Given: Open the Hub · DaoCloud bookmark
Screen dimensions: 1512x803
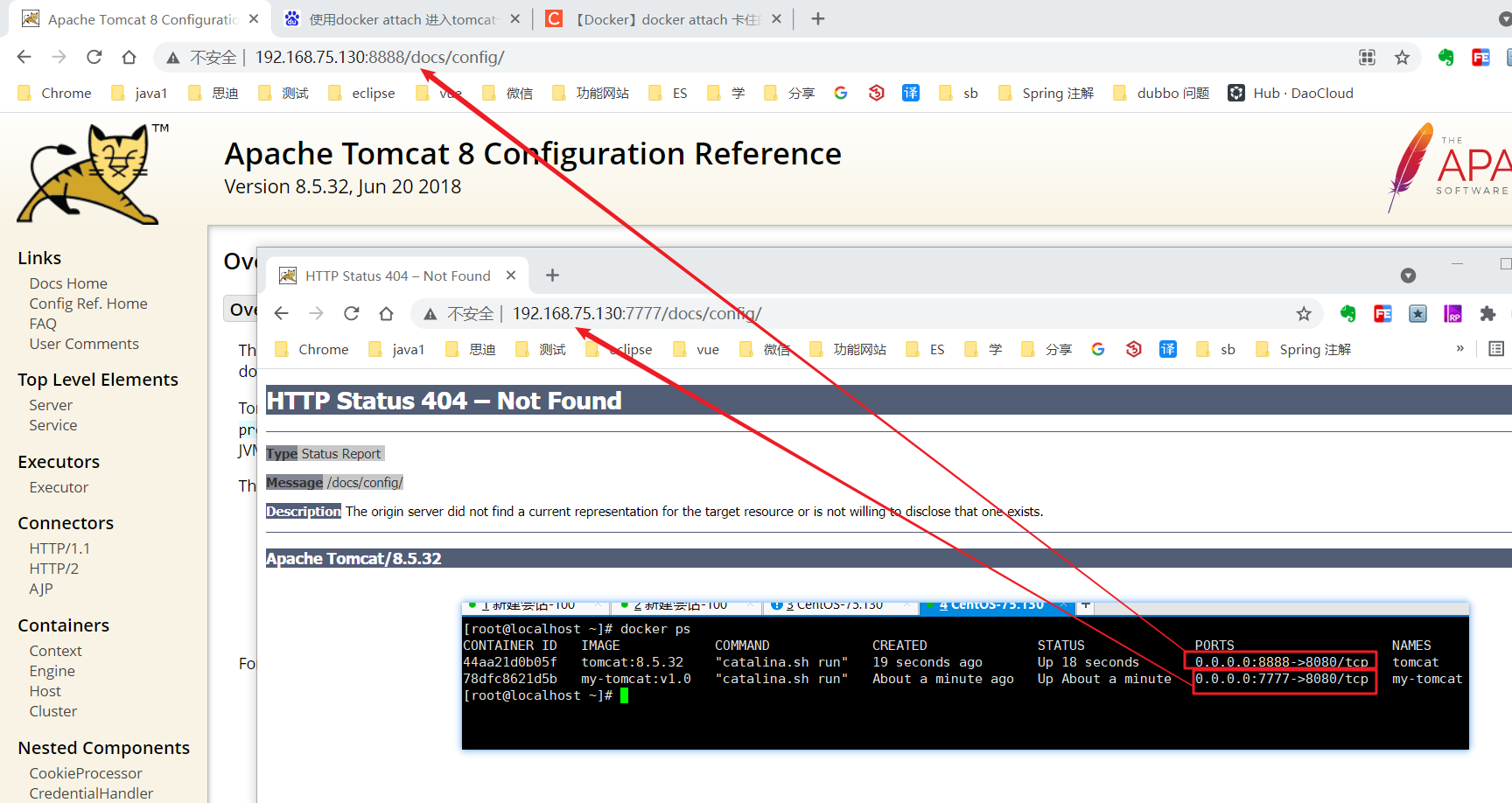Looking at the screenshot, I should coord(1291,93).
